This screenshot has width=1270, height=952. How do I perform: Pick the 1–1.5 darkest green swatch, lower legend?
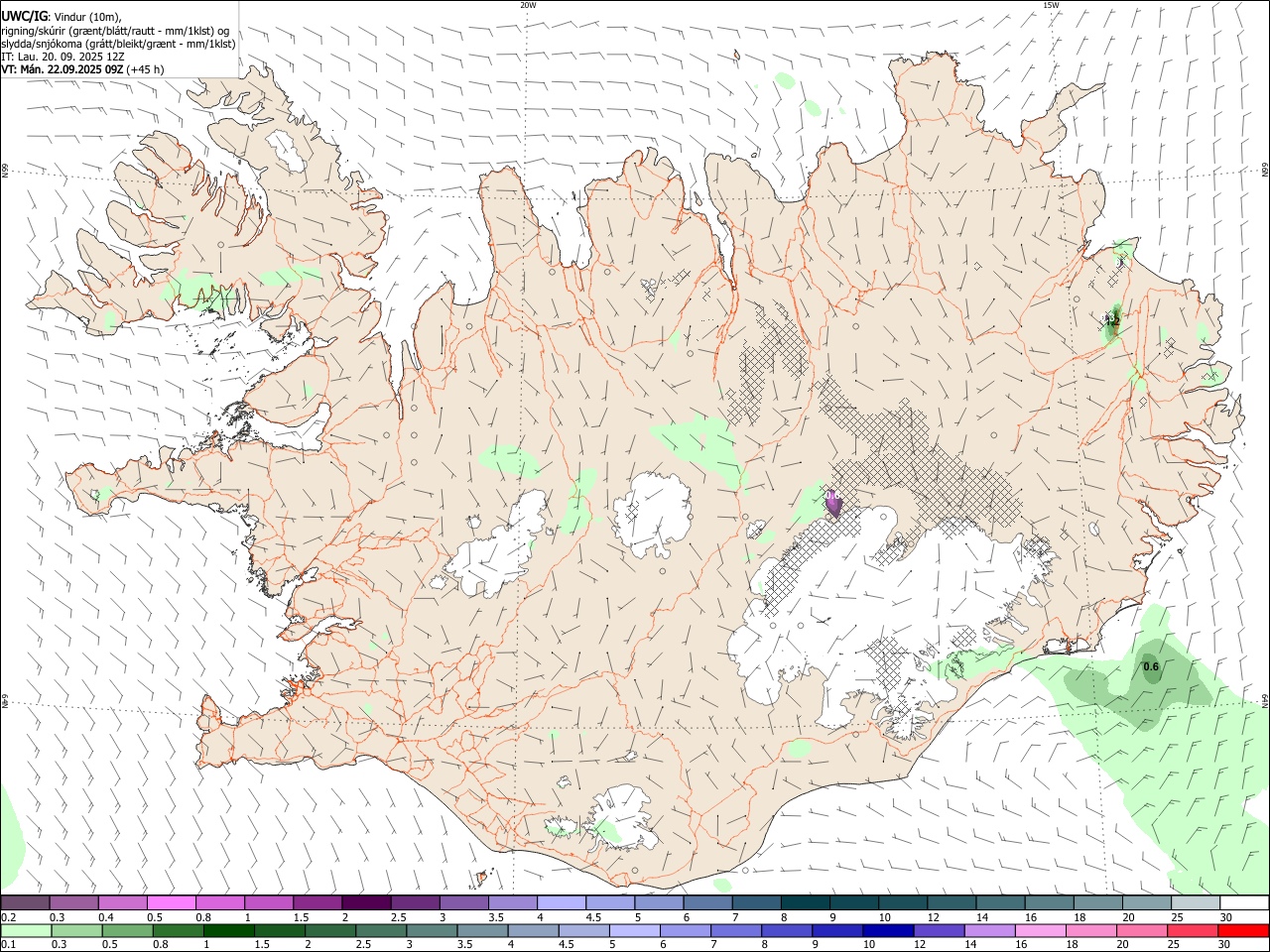coord(228,931)
